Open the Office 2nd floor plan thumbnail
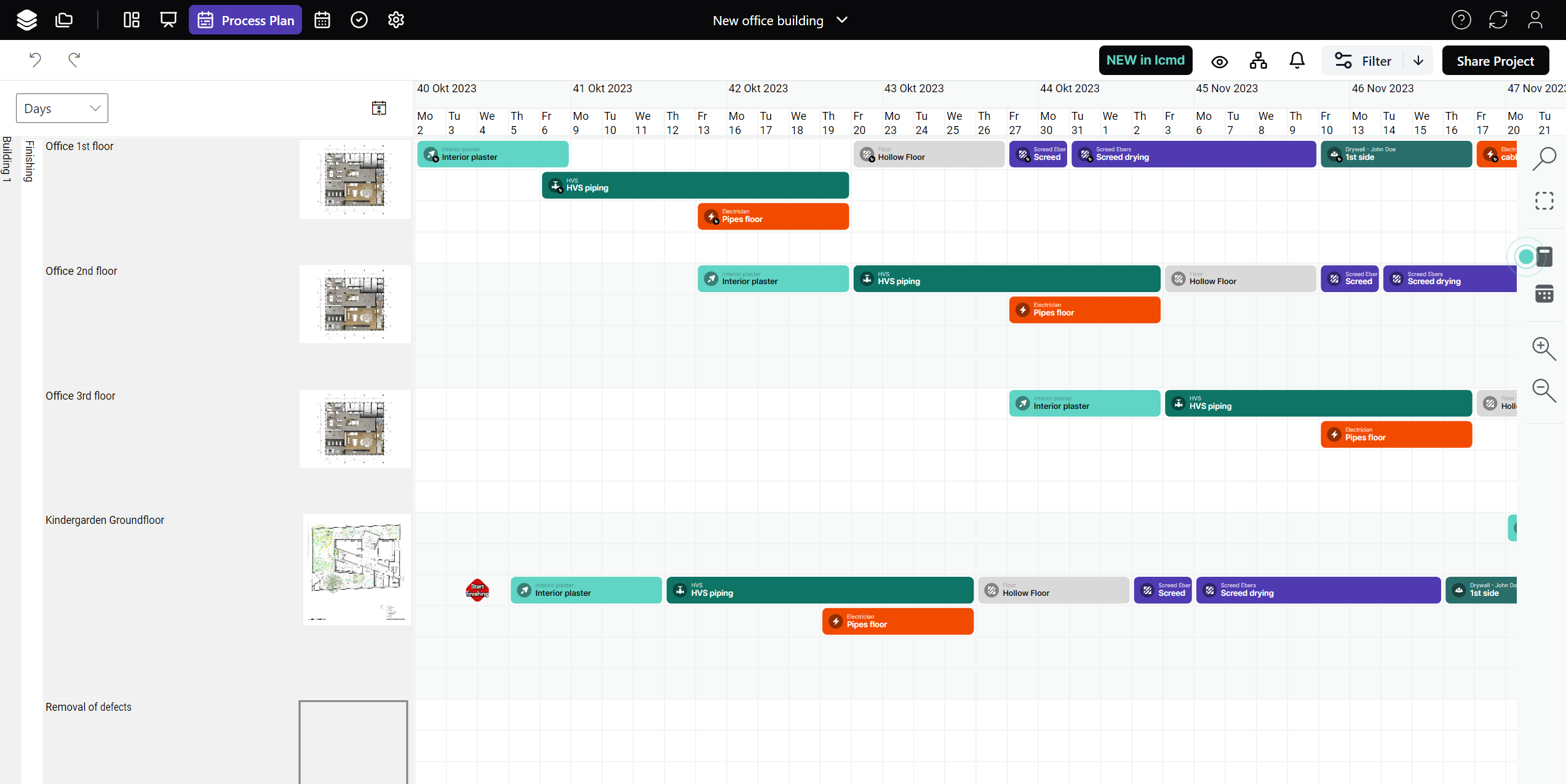The height and width of the screenshot is (784, 1566). pyautogui.click(x=355, y=304)
